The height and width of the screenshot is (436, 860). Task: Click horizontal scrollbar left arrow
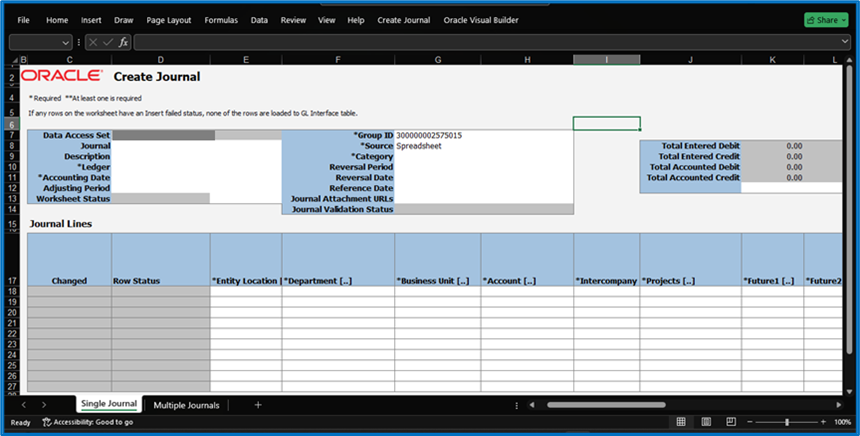tap(531, 405)
